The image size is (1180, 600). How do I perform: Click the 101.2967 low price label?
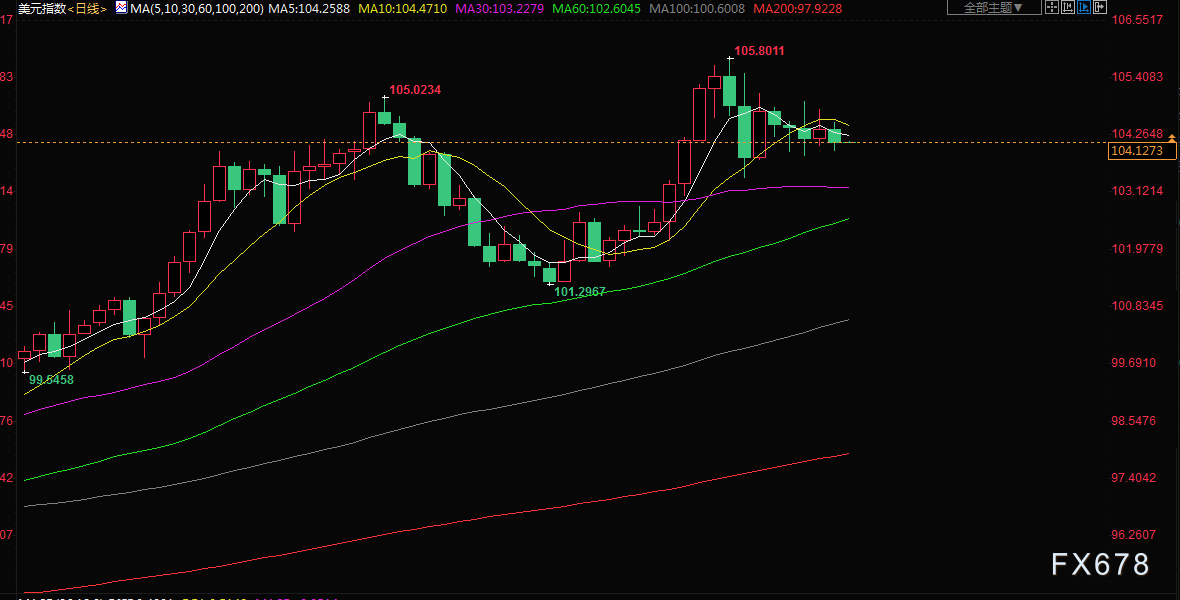(580, 291)
